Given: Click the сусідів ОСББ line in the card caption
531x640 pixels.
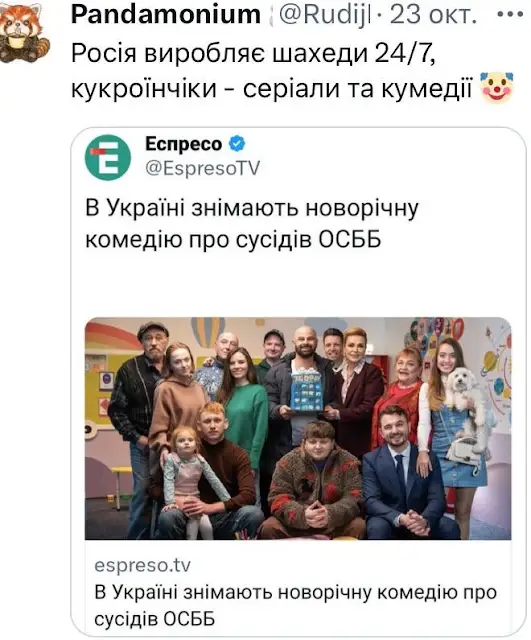Looking at the screenshot, I should (x=155, y=619).
